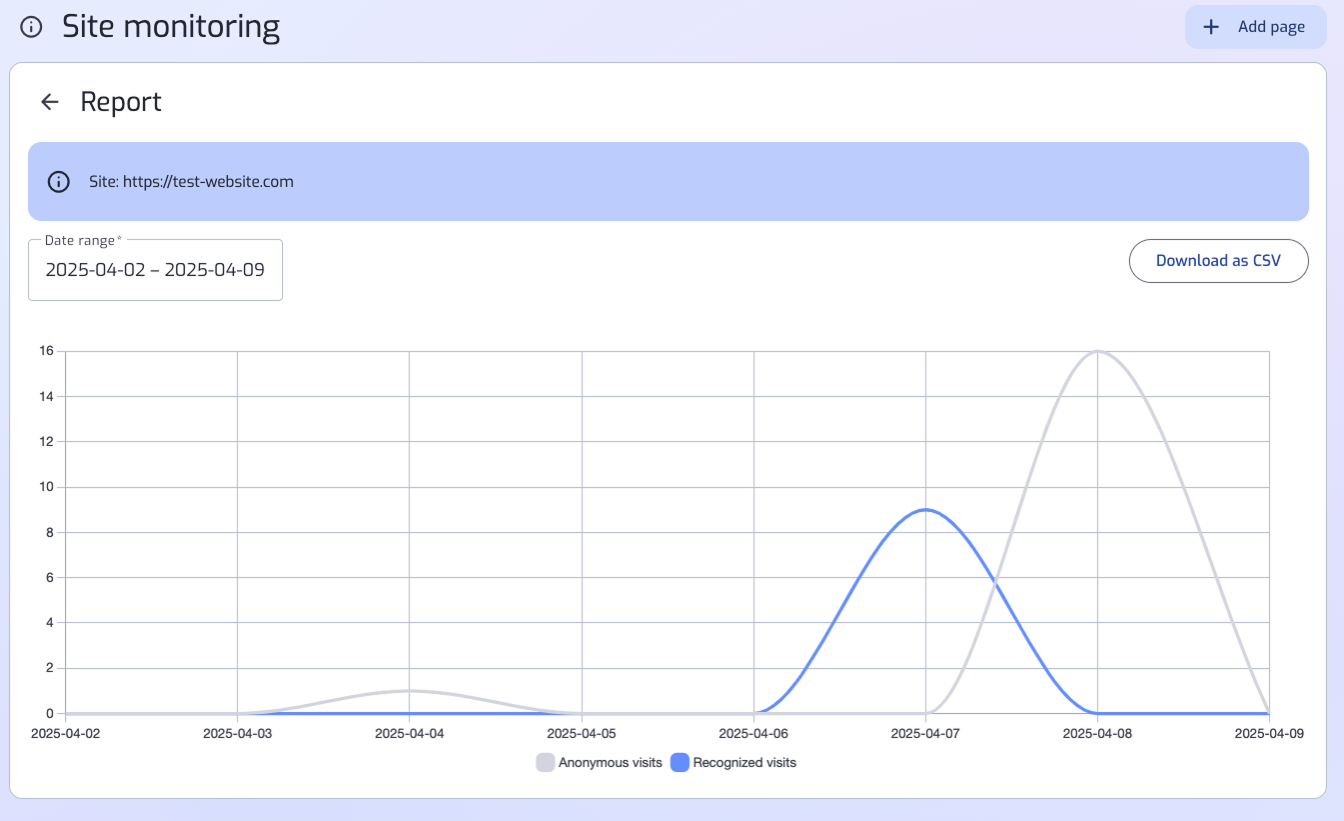
Task: Click the 2025-04-07 axis label
Action: [x=926, y=733]
